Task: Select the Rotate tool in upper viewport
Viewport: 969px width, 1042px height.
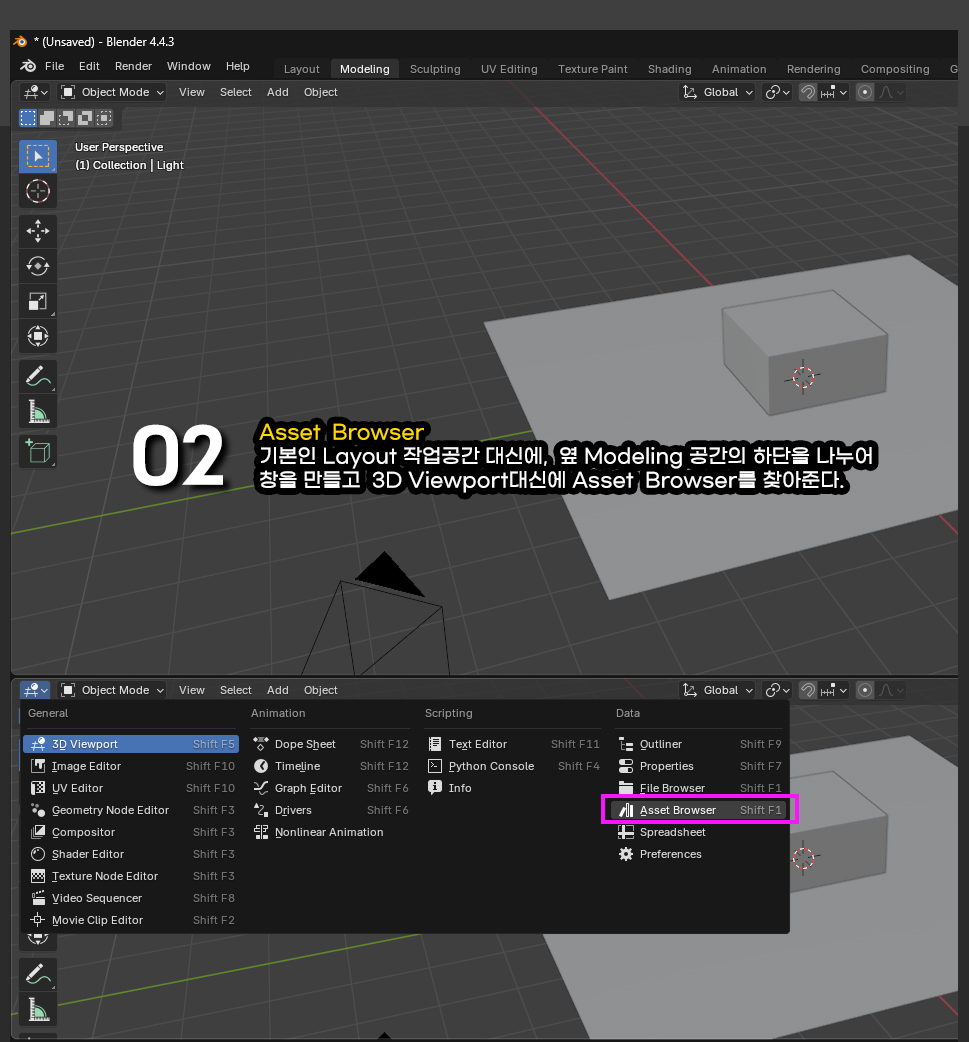Action: [38, 266]
